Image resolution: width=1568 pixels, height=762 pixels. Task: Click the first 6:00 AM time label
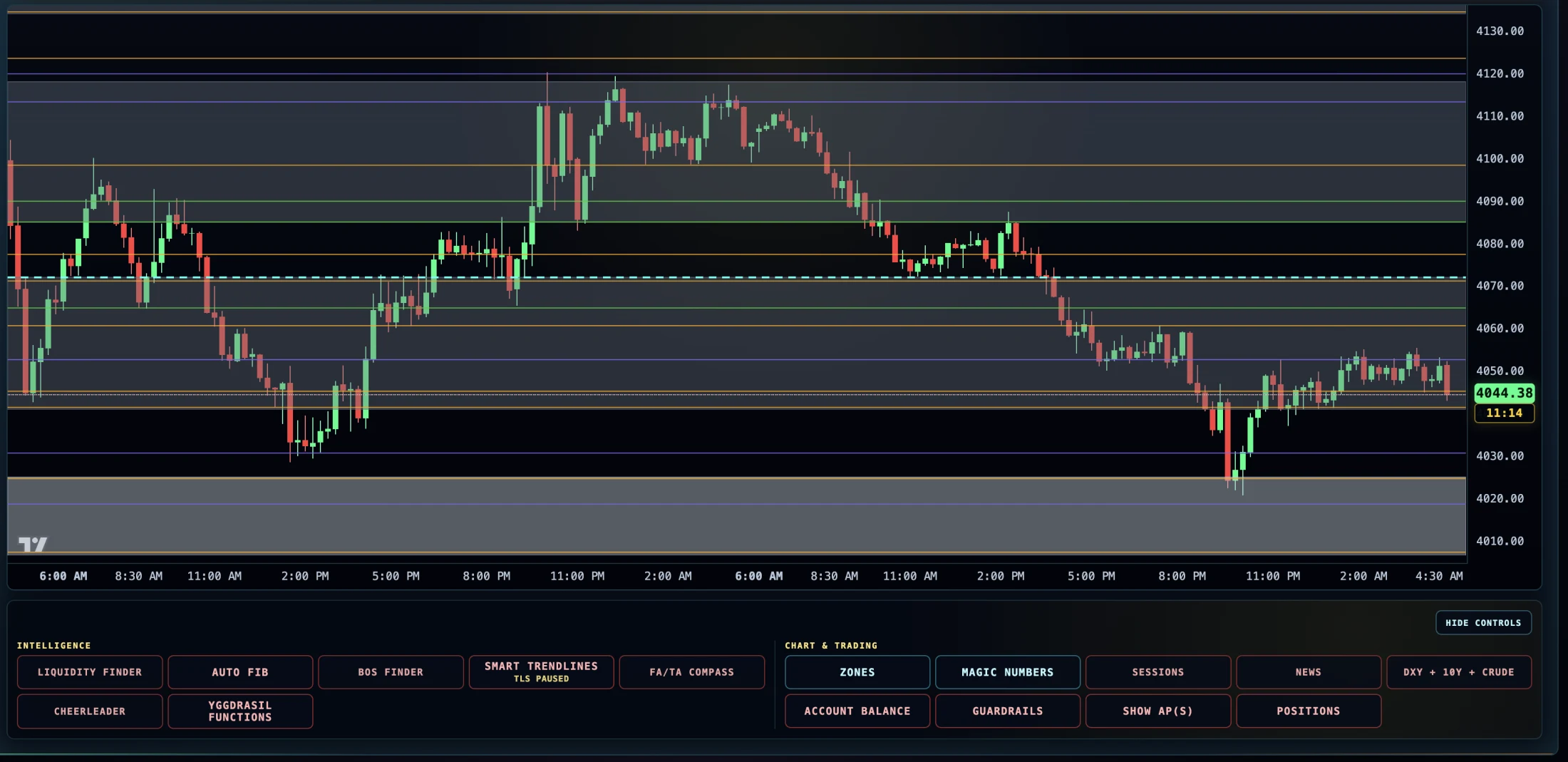pyautogui.click(x=63, y=576)
